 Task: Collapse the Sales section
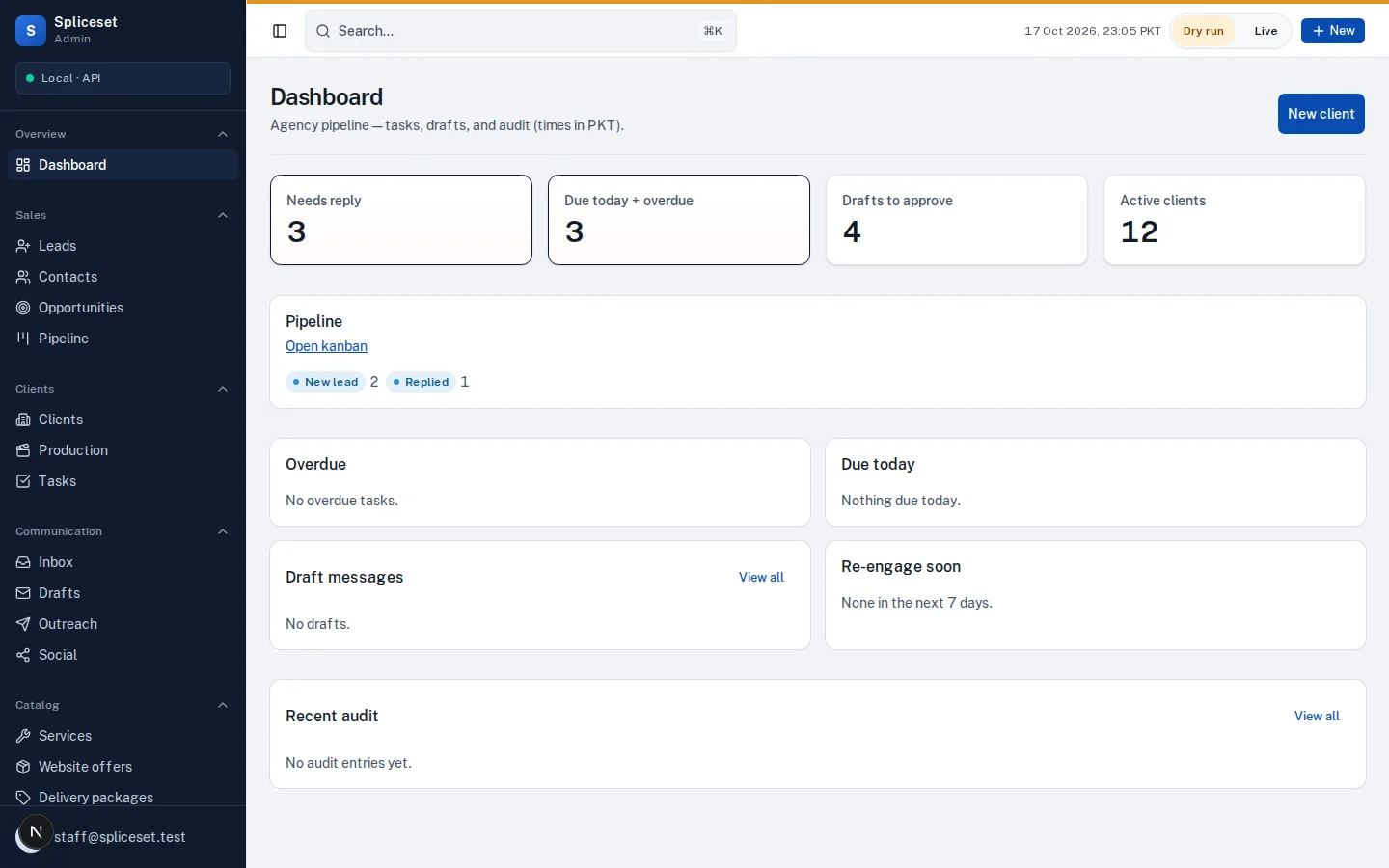coord(223,215)
